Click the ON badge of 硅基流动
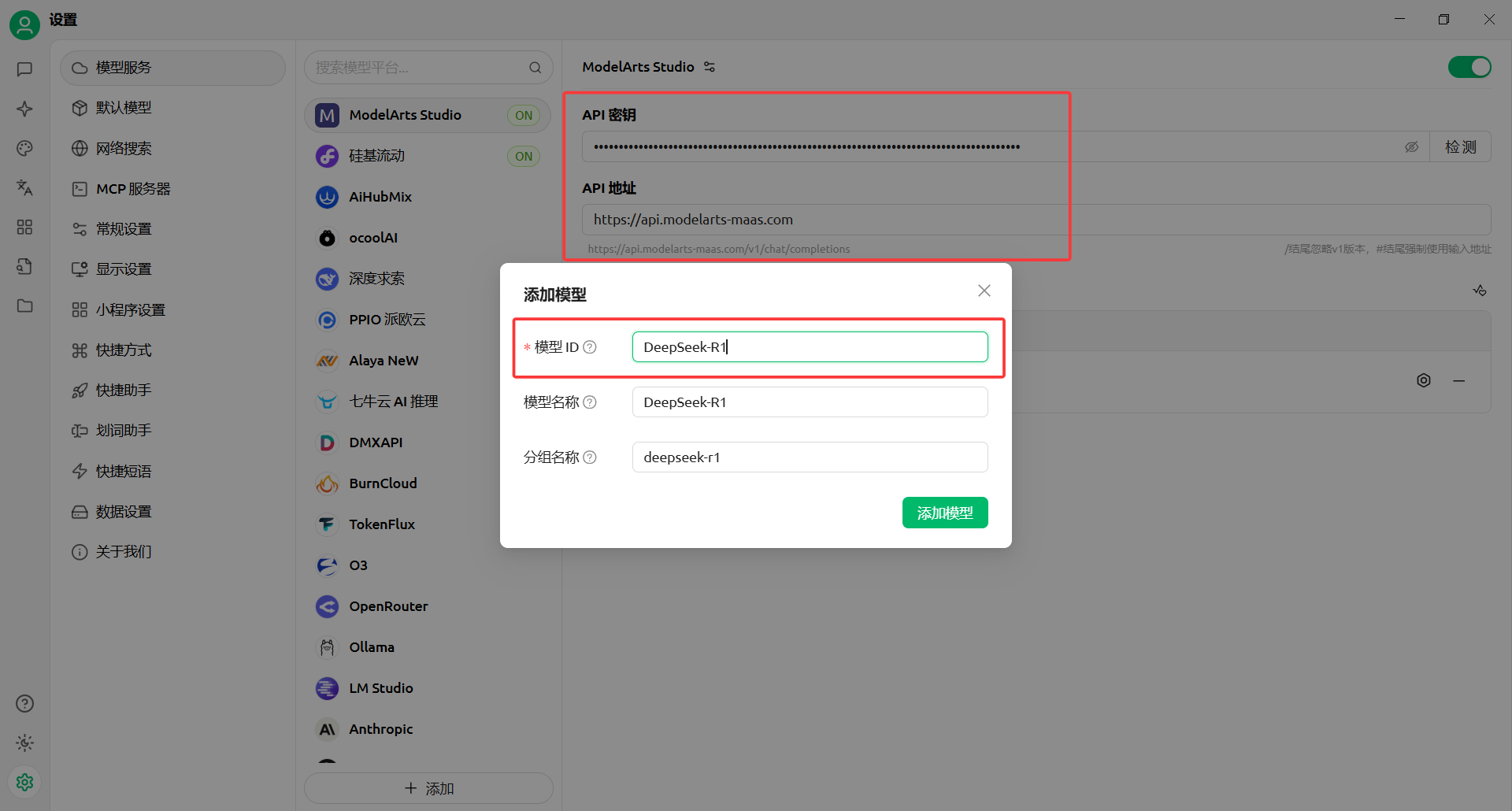 524,157
